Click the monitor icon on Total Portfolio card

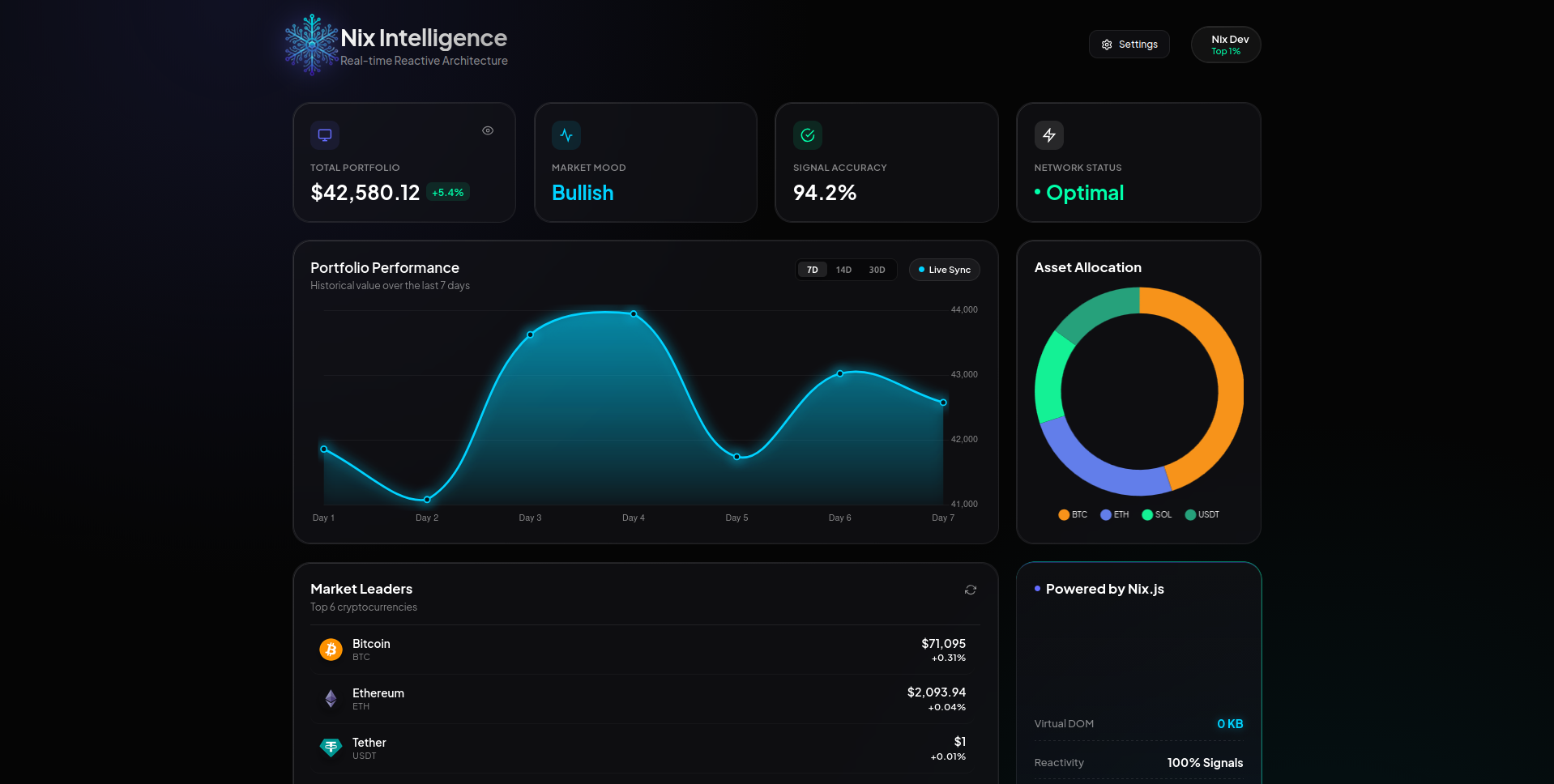click(325, 134)
